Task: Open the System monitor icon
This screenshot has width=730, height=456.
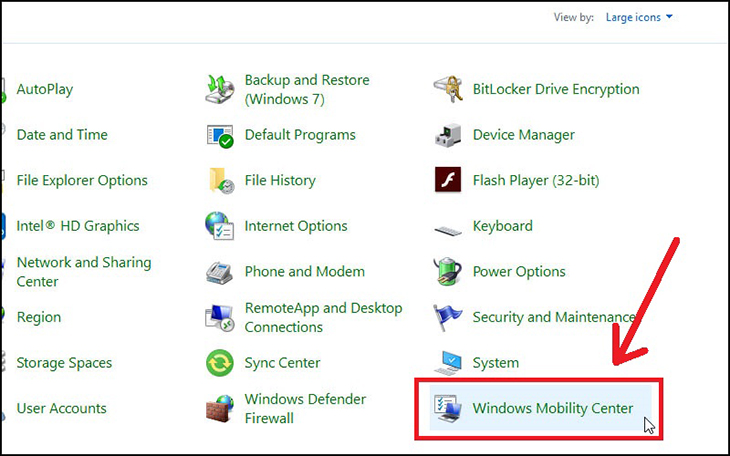Action: 448,363
